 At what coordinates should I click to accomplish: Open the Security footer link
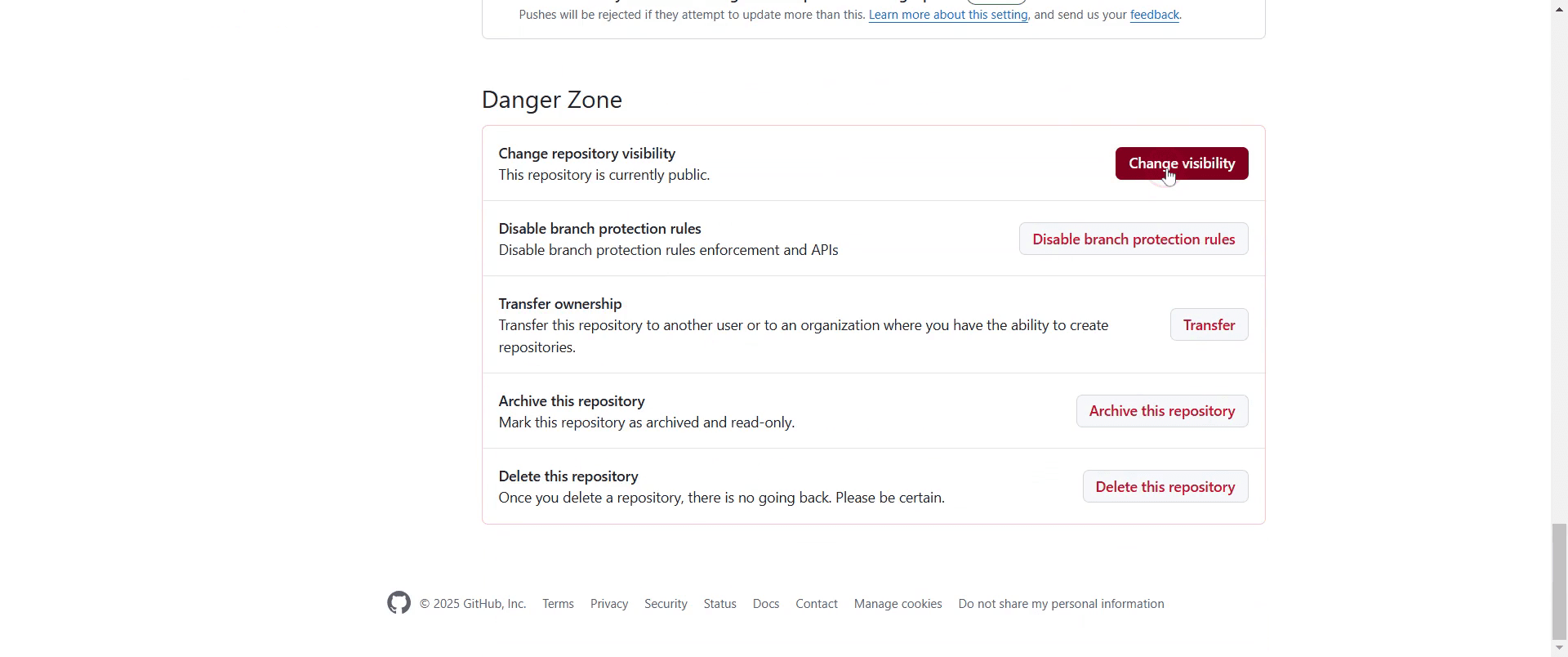tap(666, 604)
